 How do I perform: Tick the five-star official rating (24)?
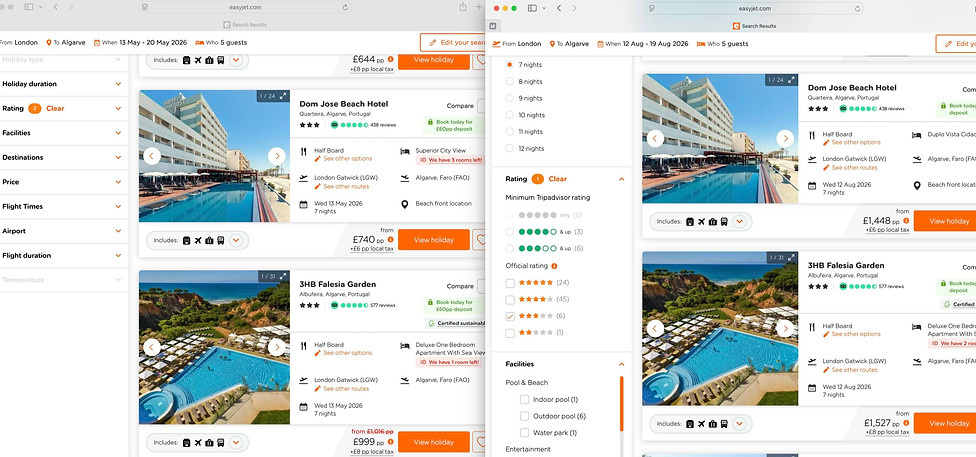click(x=510, y=283)
